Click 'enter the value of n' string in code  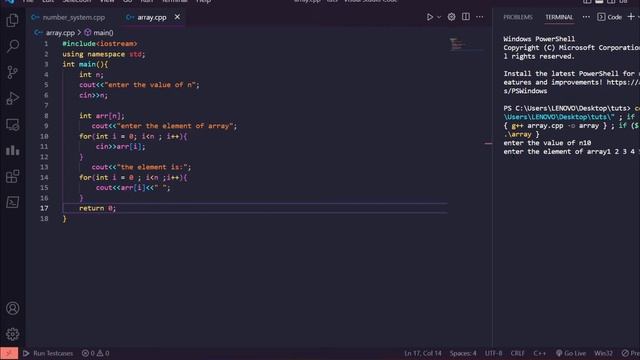click(150, 85)
